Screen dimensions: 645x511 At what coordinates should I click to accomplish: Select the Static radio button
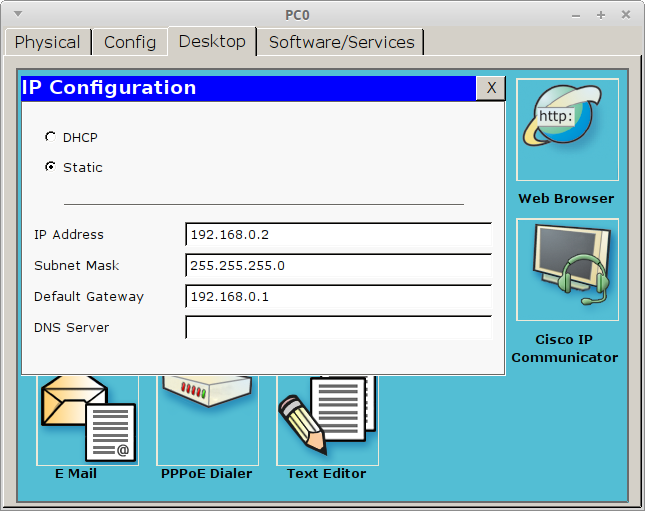pyautogui.click(x=50, y=167)
